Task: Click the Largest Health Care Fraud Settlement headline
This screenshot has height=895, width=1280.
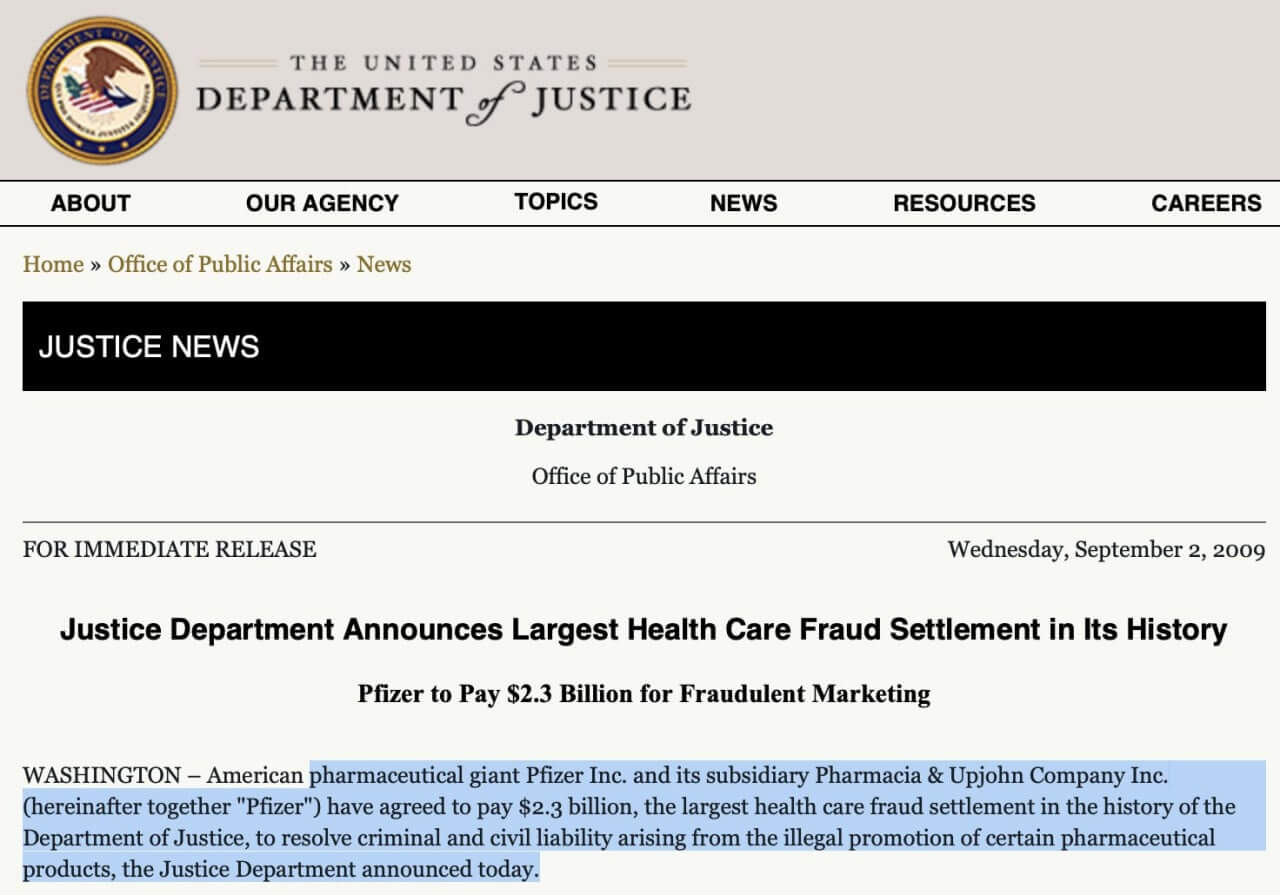Action: click(x=643, y=630)
